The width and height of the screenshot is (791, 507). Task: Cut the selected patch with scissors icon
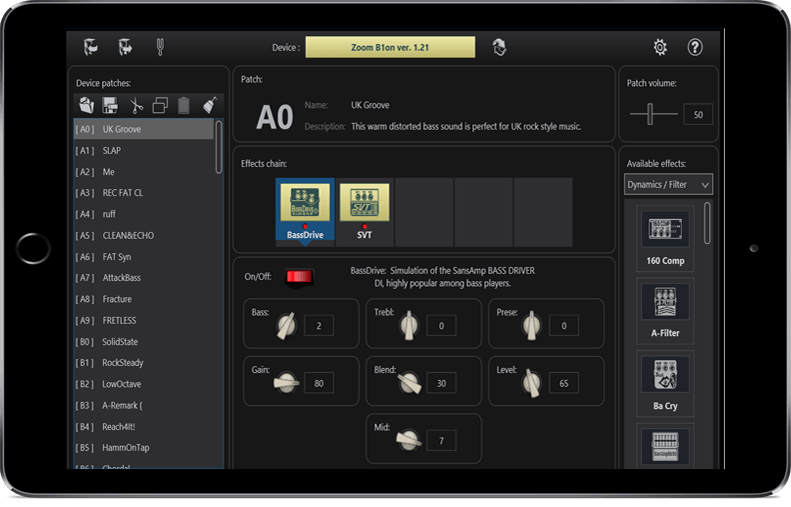[136, 105]
